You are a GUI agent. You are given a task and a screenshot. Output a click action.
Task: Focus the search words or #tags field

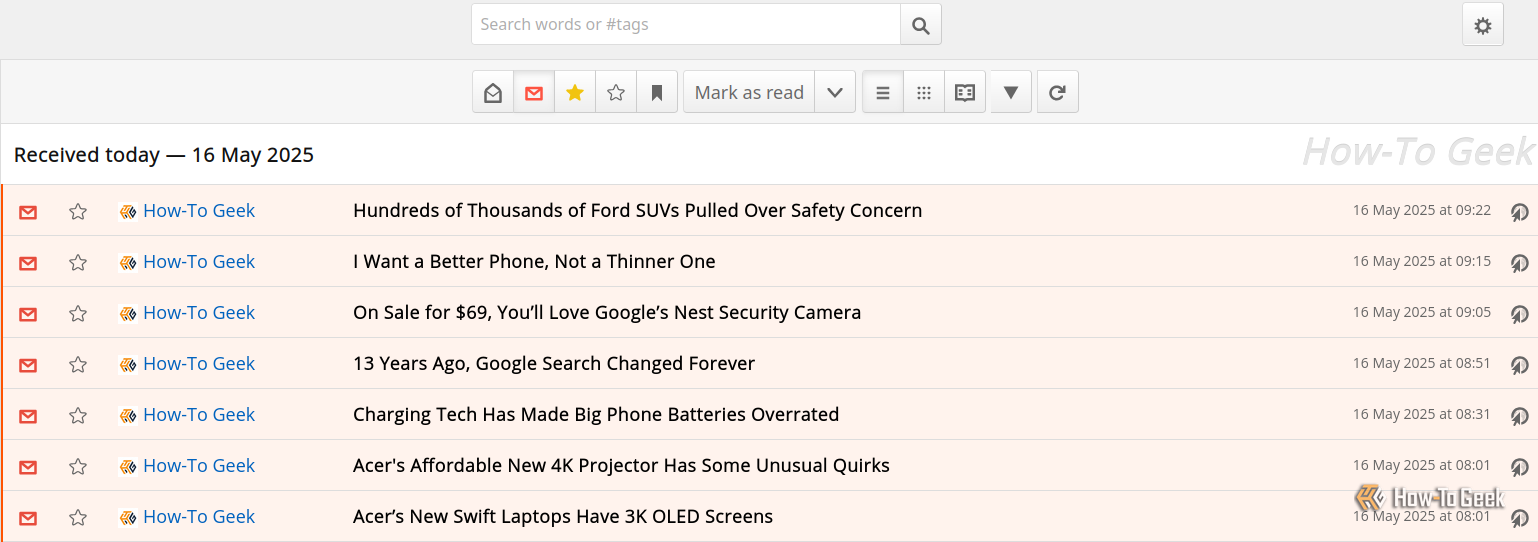point(686,25)
